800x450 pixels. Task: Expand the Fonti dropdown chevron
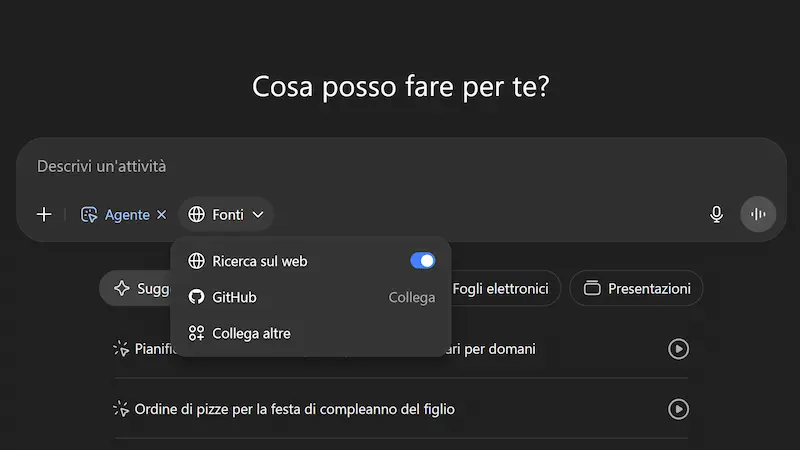tap(258, 215)
